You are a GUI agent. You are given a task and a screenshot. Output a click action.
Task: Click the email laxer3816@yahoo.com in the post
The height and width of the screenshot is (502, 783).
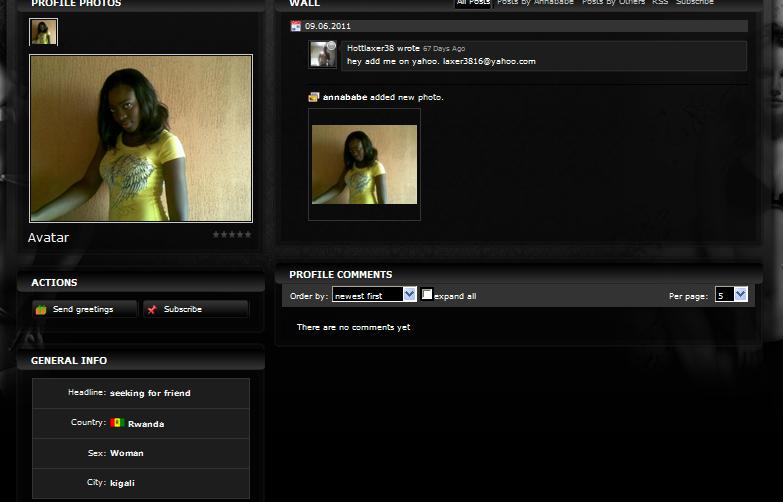pyautogui.click(x=489, y=61)
